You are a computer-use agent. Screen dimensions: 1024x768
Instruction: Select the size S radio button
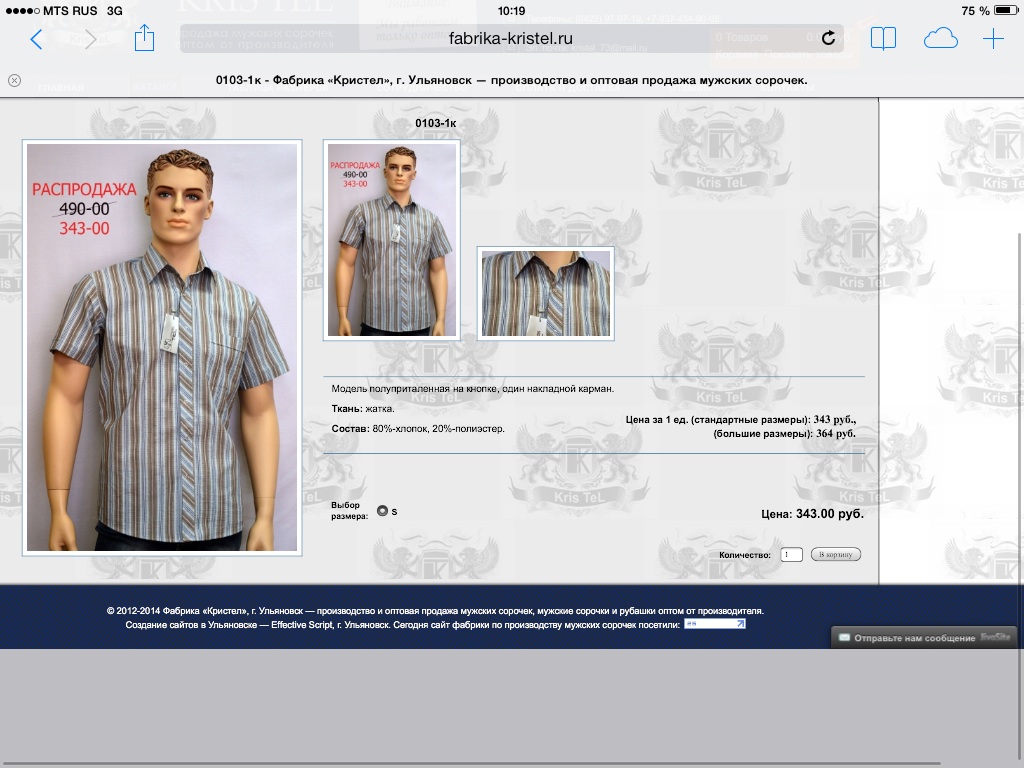pos(382,511)
